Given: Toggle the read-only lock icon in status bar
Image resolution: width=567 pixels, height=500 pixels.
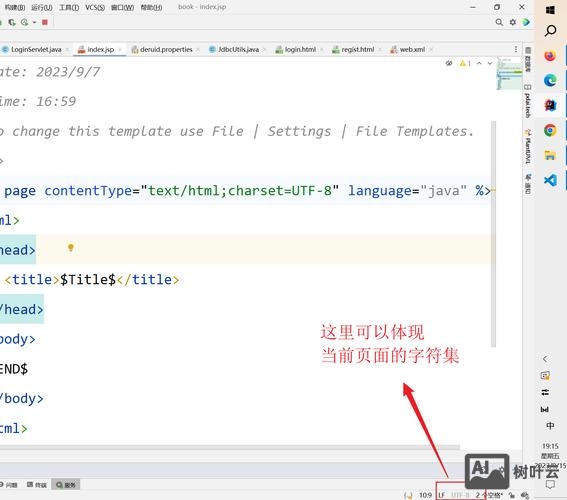Looking at the screenshot, I should click(x=511, y=495).
